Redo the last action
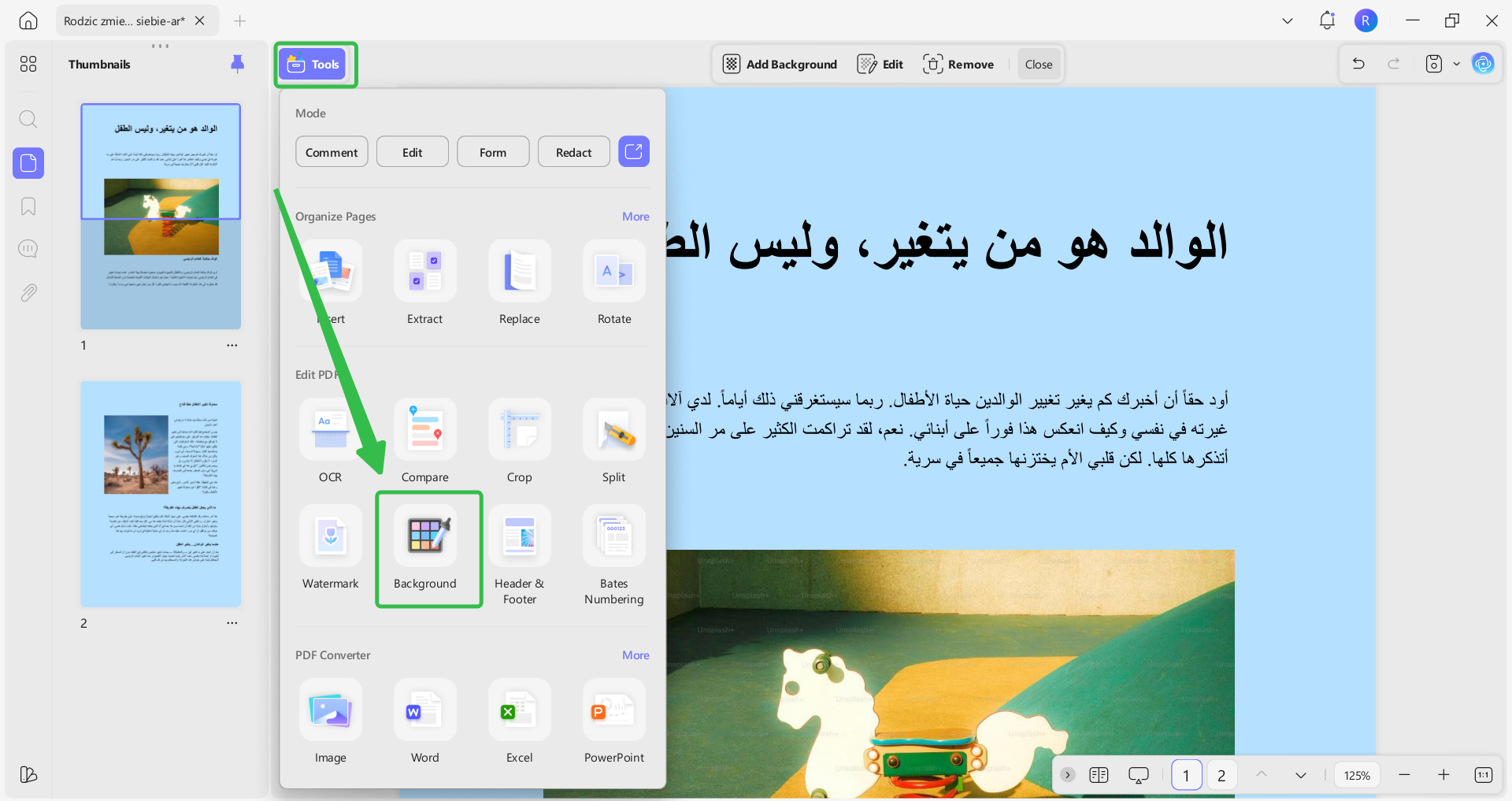 coord(1394,64)
